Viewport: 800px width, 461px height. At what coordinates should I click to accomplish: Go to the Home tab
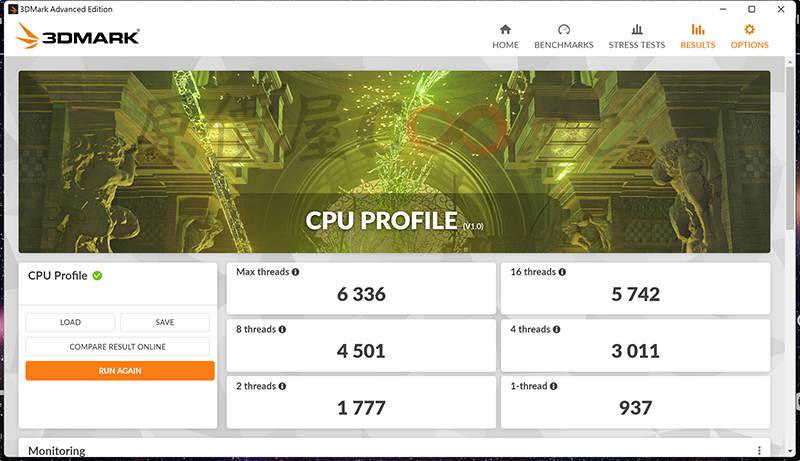[x=505, y=37]
